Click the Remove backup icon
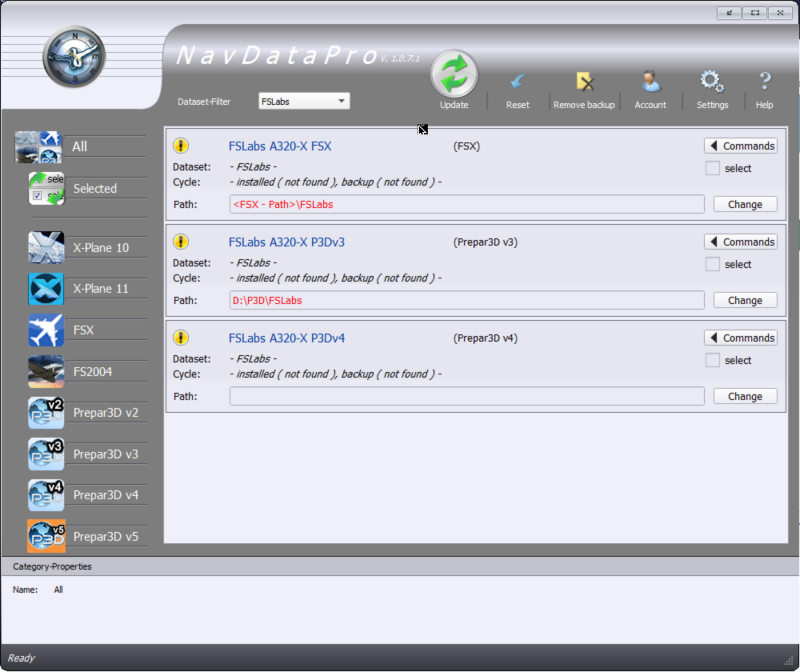The width and height of the screenshot is (800, 672). (x=584, y=81)
